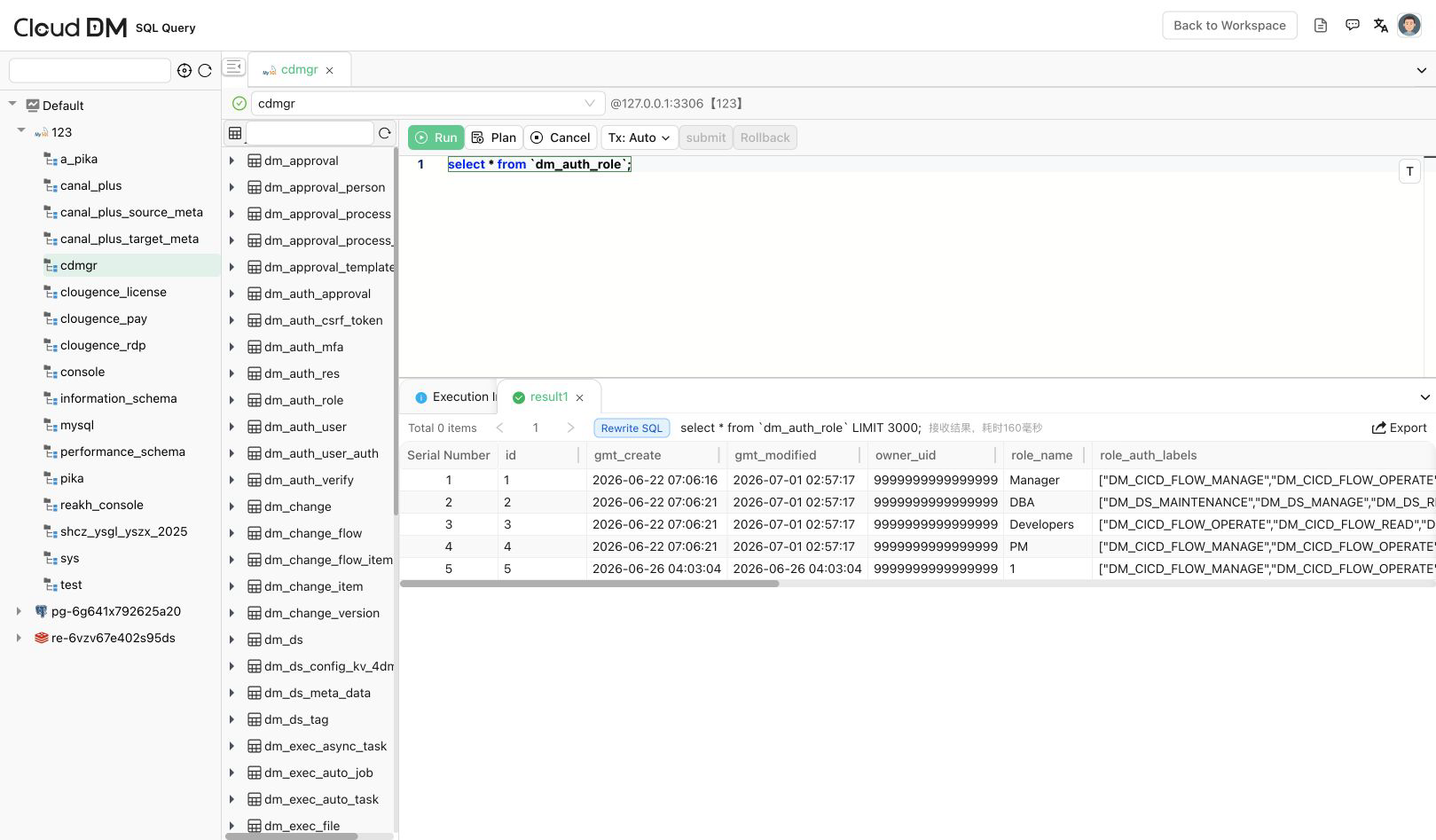The image size is (1436, 840).
Task: Click the Cloud DM logo
Action: pos(71,27)
